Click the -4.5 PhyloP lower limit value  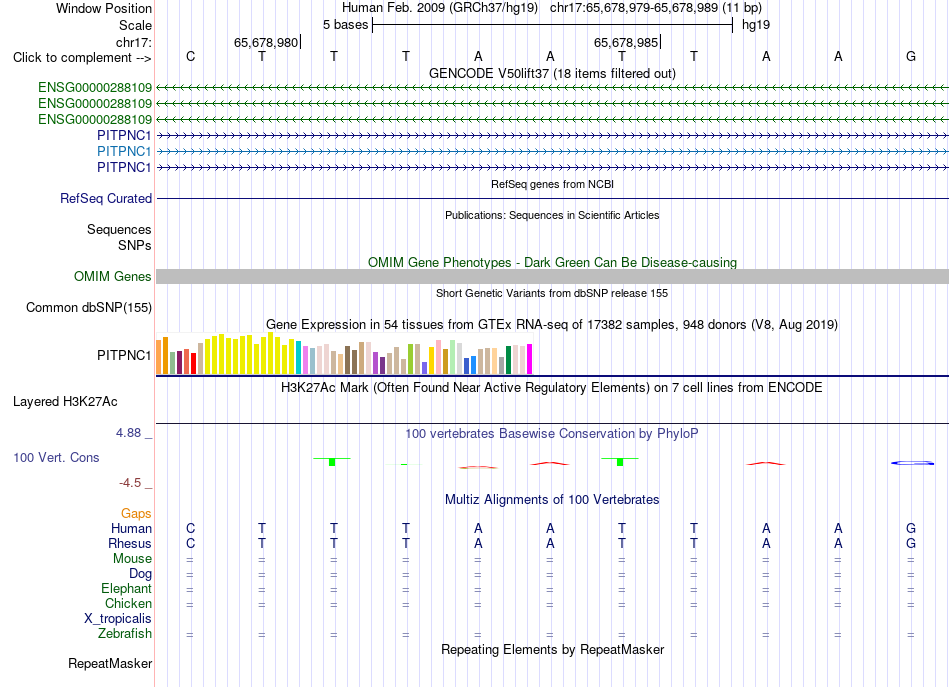[x=130, y=483]
